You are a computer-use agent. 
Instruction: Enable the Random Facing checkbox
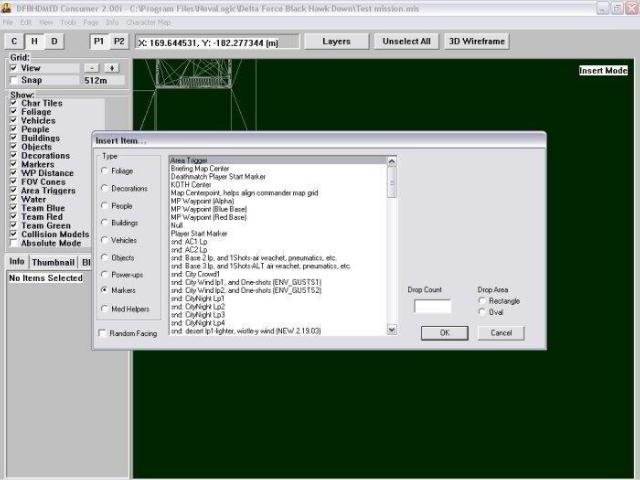pyautogui.click(x=104, y=333)
